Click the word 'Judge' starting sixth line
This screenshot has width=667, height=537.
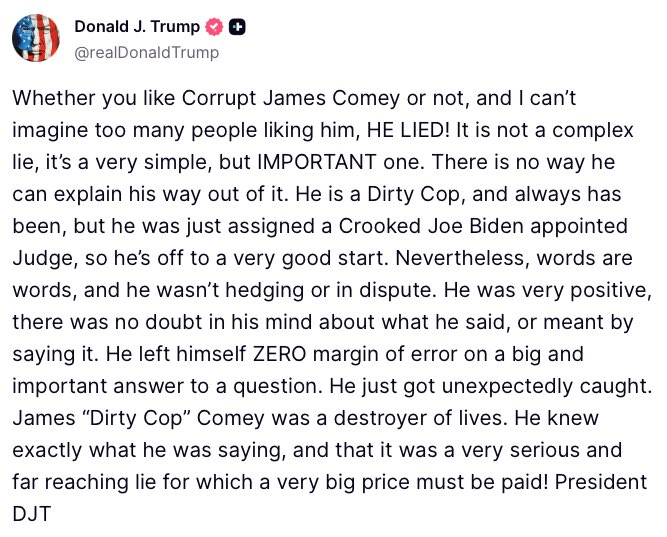click(46, 259)
